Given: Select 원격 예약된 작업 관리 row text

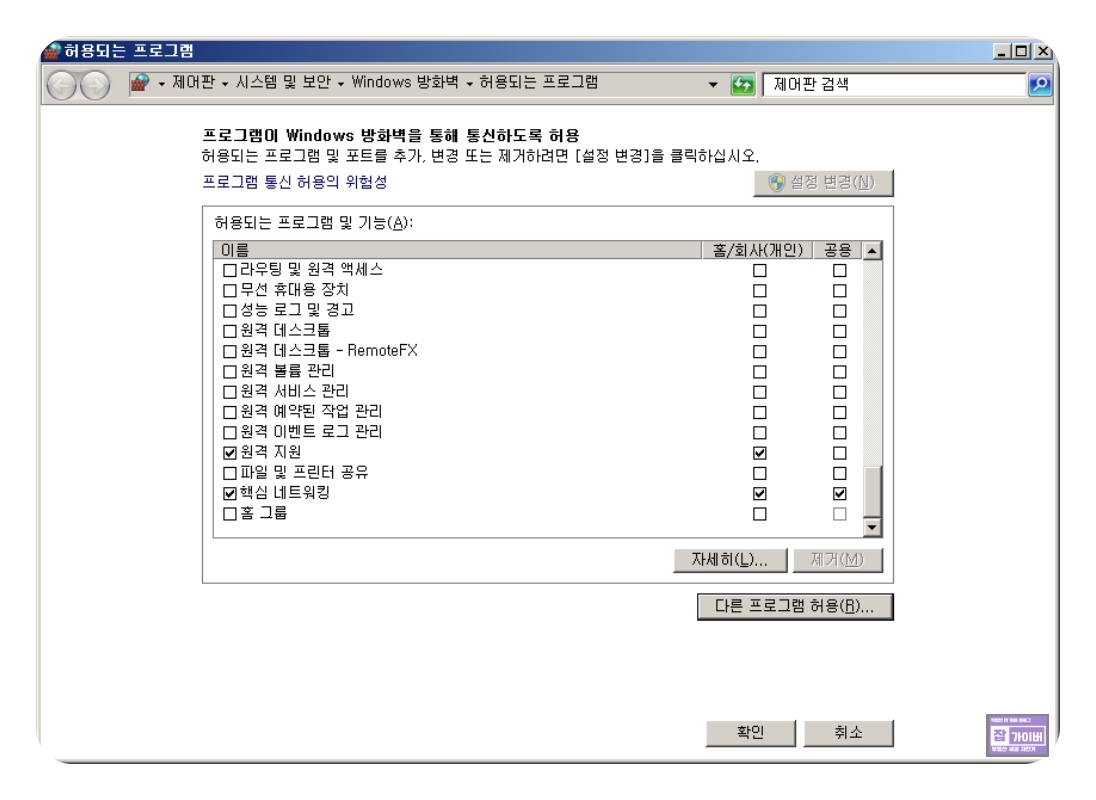Looking at the screenshot, I should [x=311, y=412].
